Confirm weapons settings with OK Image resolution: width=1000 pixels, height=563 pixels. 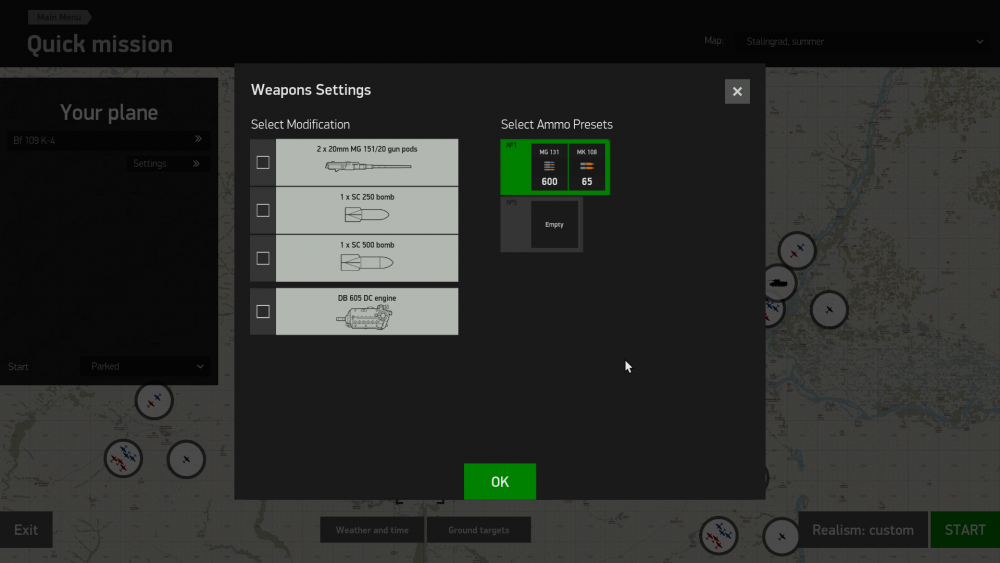point(500,481)
